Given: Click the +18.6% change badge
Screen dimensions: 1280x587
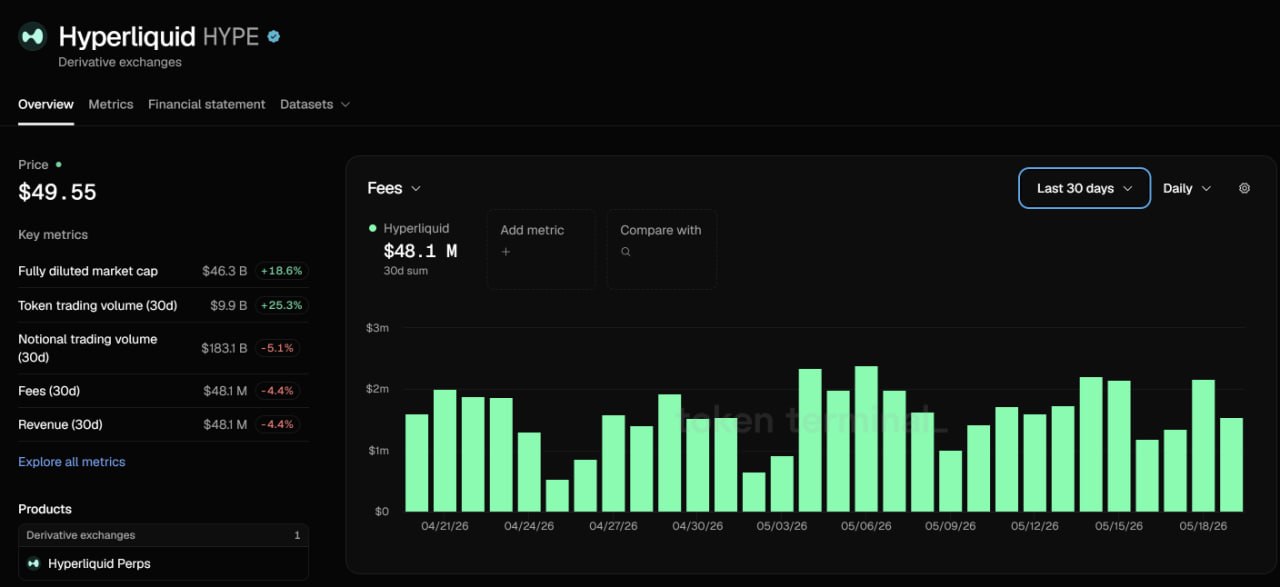Looking at the screenshot, I should tap(282, 271).
